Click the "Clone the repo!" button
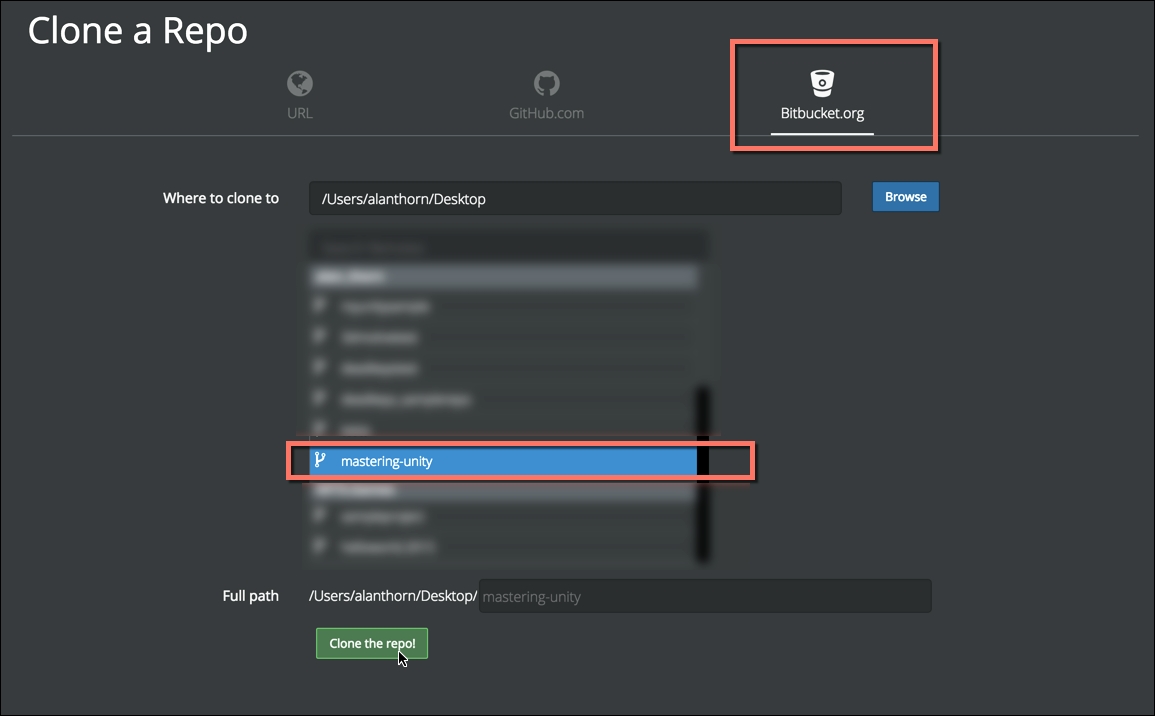 [x=372, y=643]
